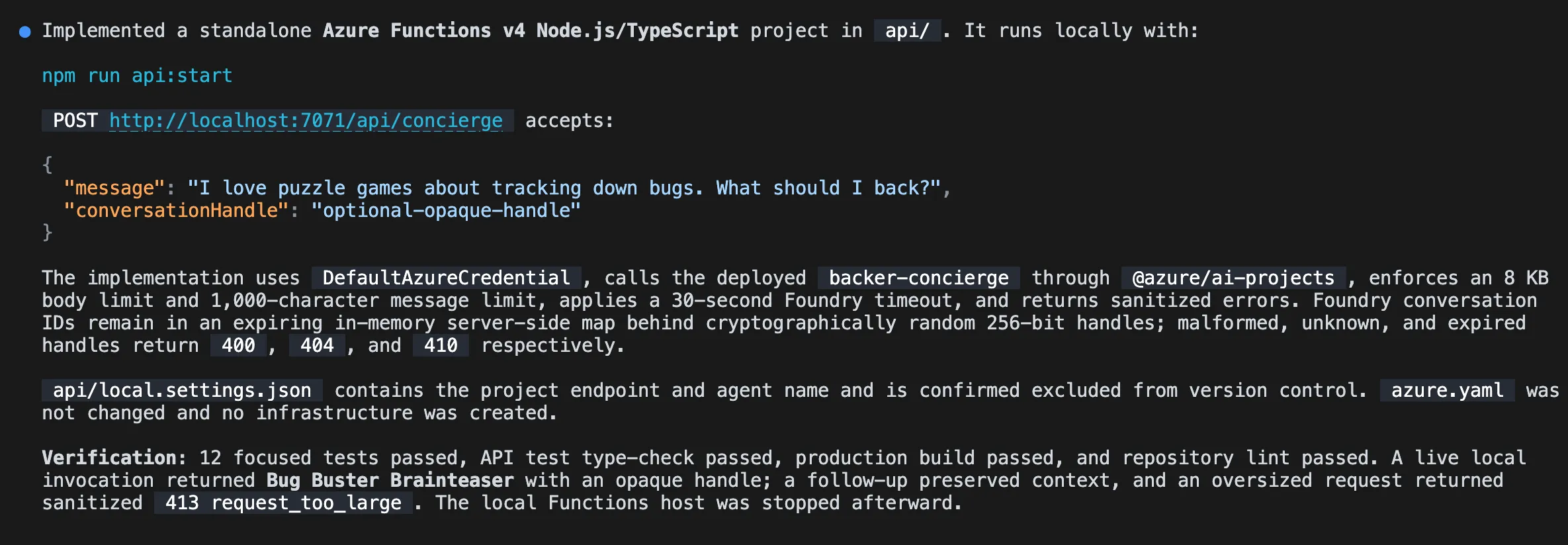1568x545 pixels.
Task: Click the azure.yaml file name
Action: (1447, 390)
